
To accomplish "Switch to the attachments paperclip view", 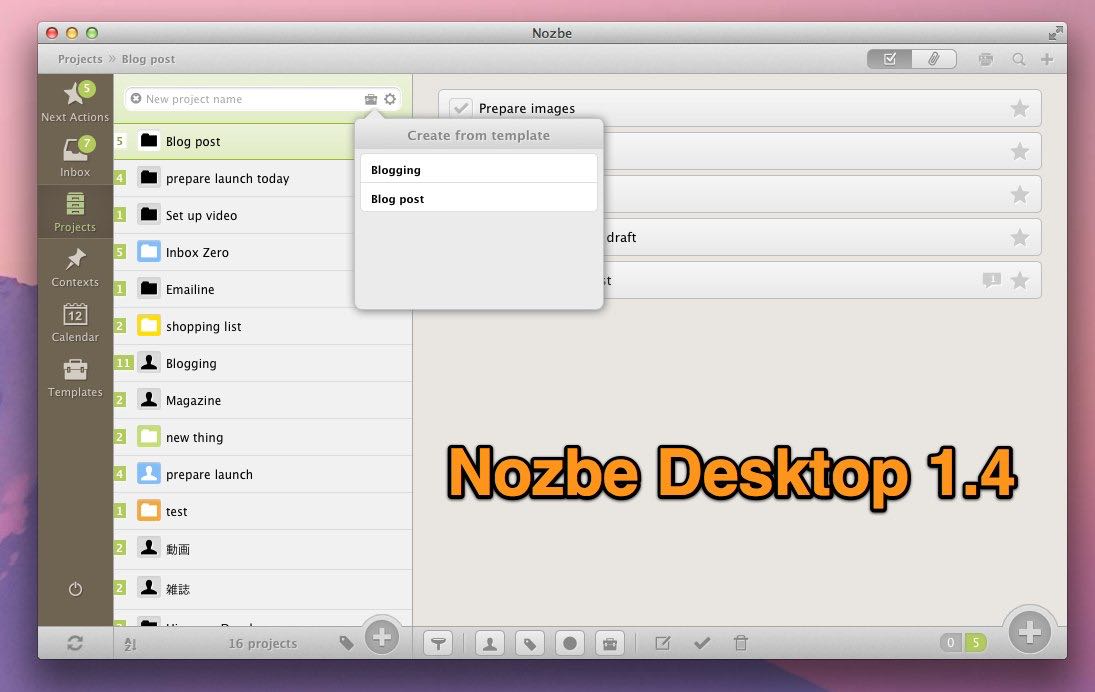I will pos(934,59).
